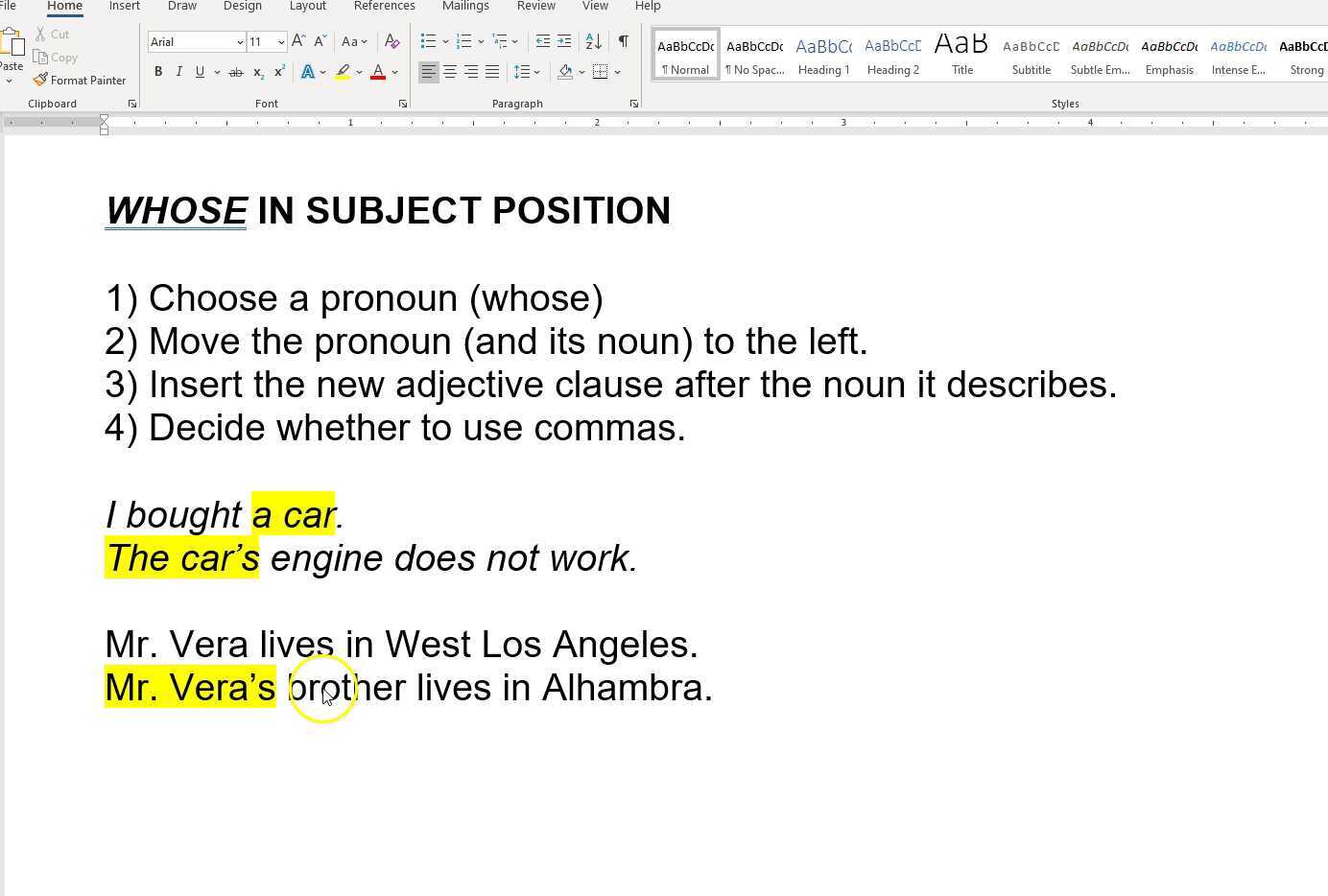Switch to the Review ribbon tab
The height and width of the screenshot is (896, 1328).
point(535,7)
